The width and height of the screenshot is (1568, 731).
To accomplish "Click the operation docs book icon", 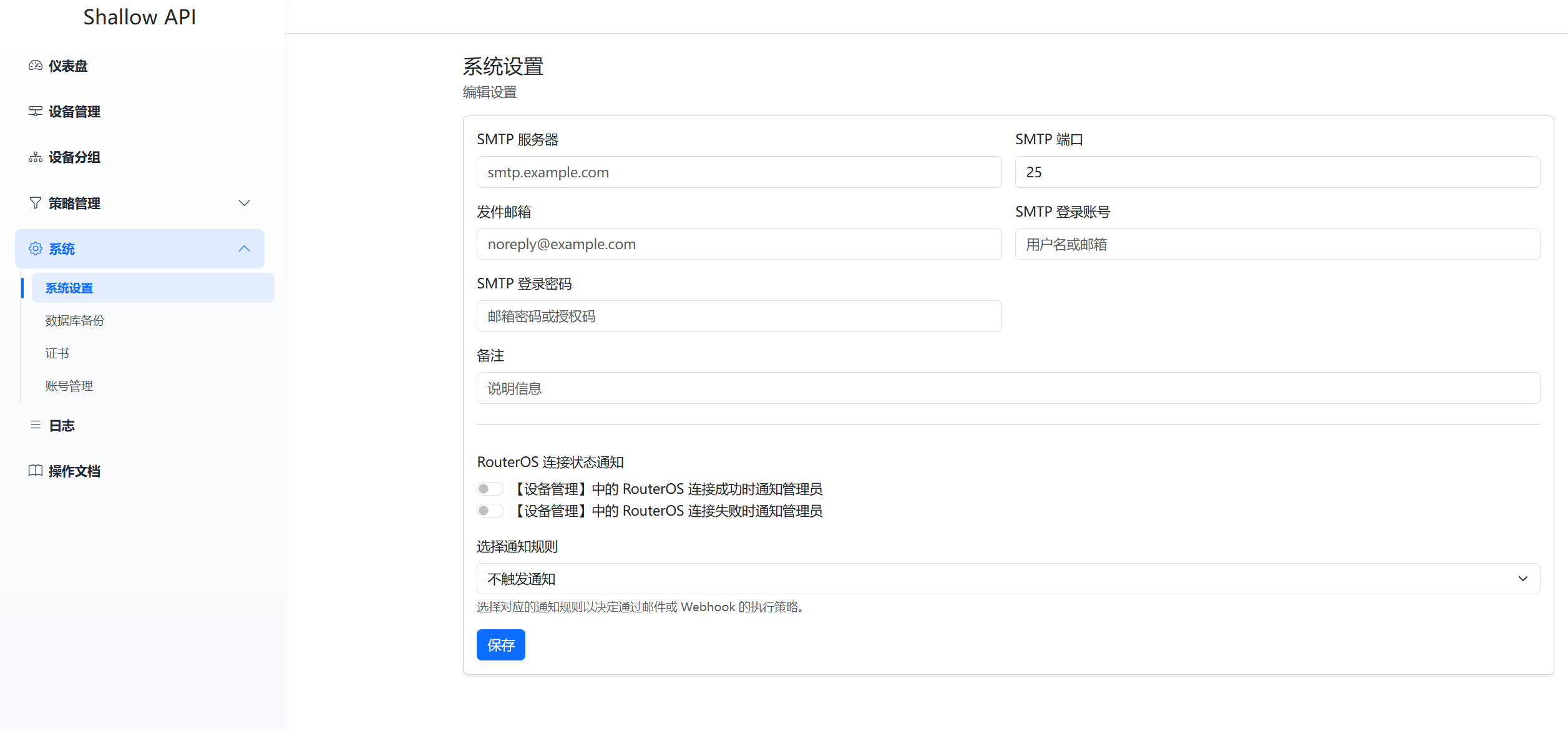I will tap(36, 471).
